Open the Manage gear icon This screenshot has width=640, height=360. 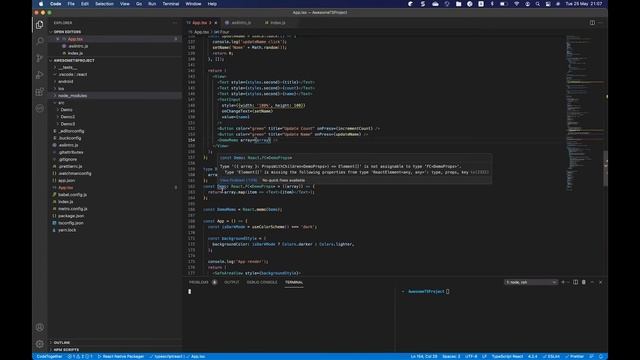point(40,344)
